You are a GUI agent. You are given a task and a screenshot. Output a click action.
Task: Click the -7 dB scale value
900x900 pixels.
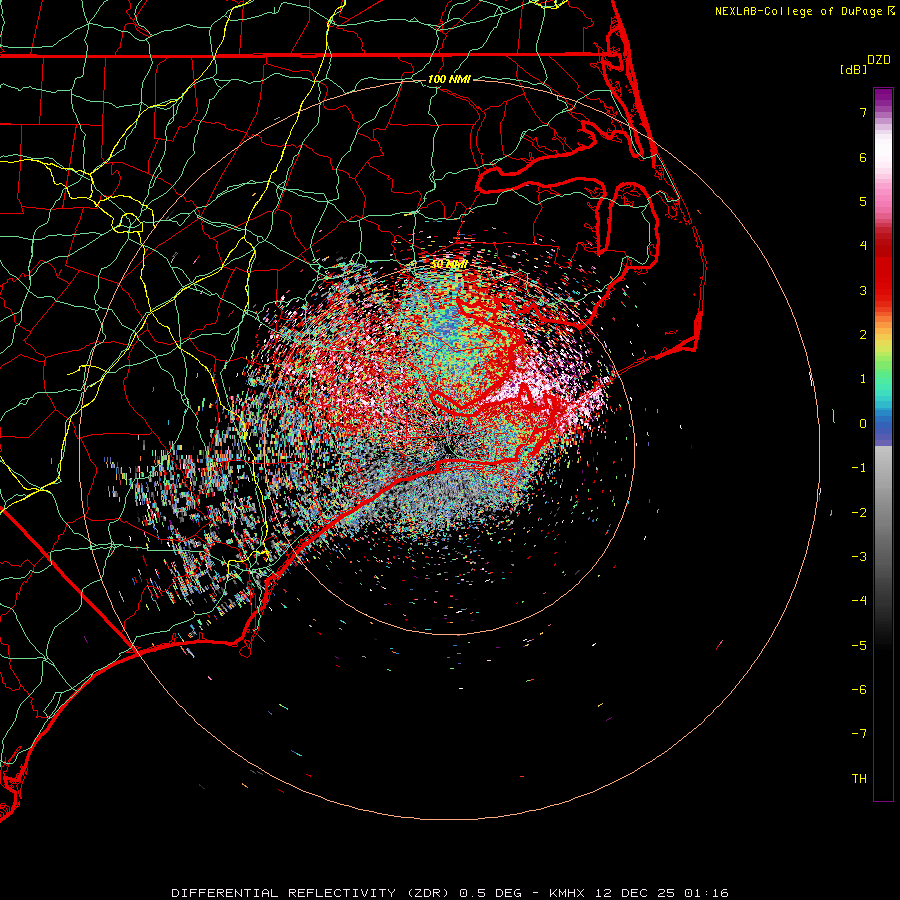tap(859, 734)
